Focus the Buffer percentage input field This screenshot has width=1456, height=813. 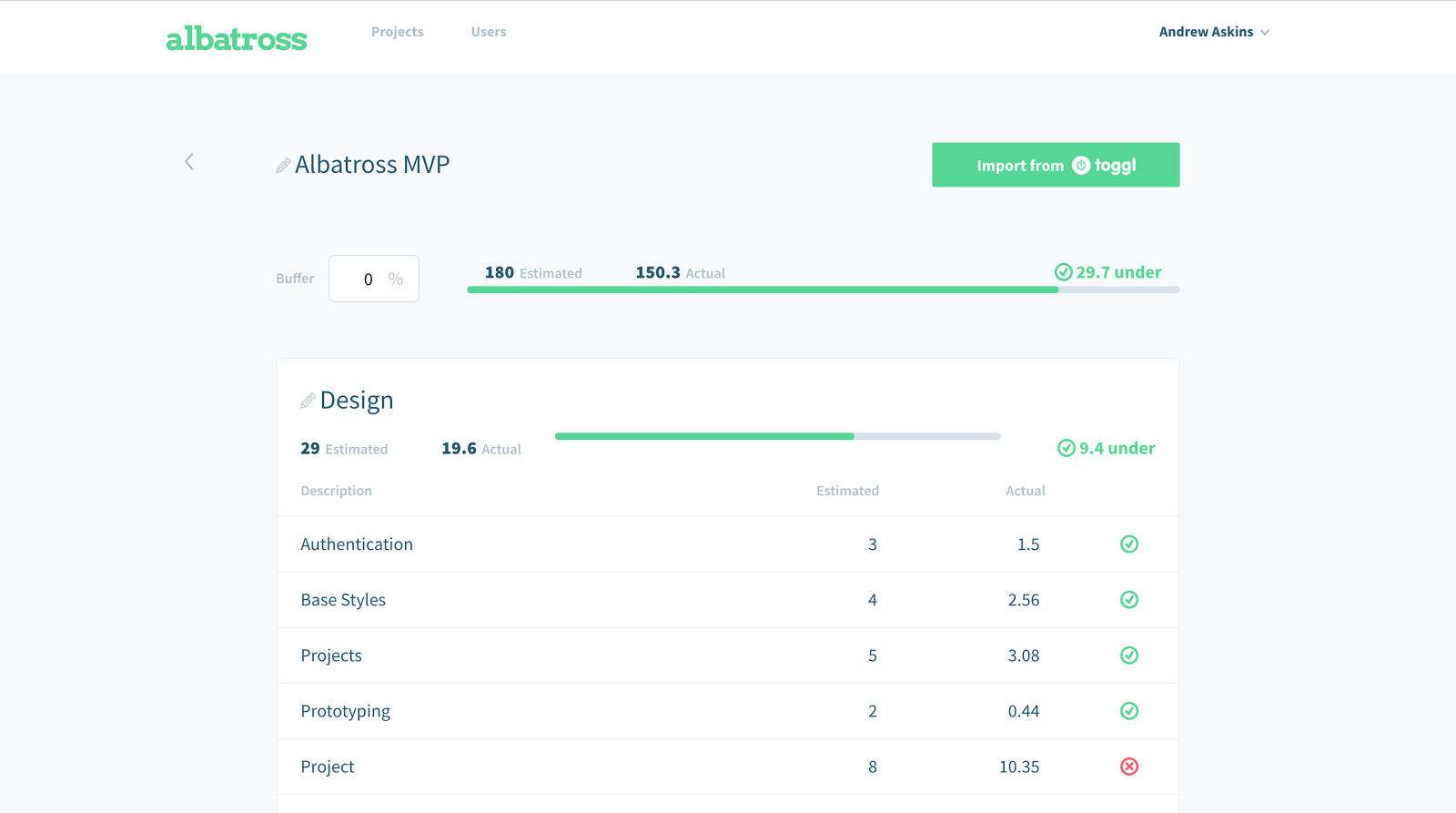pos(369,279)
